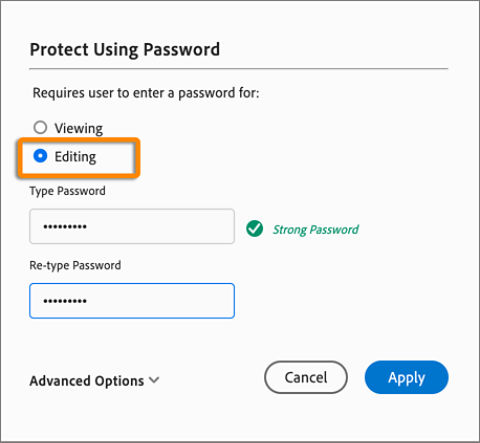
Task: Click the Strong Password indicator text
Action: click(x=316, y=230)
